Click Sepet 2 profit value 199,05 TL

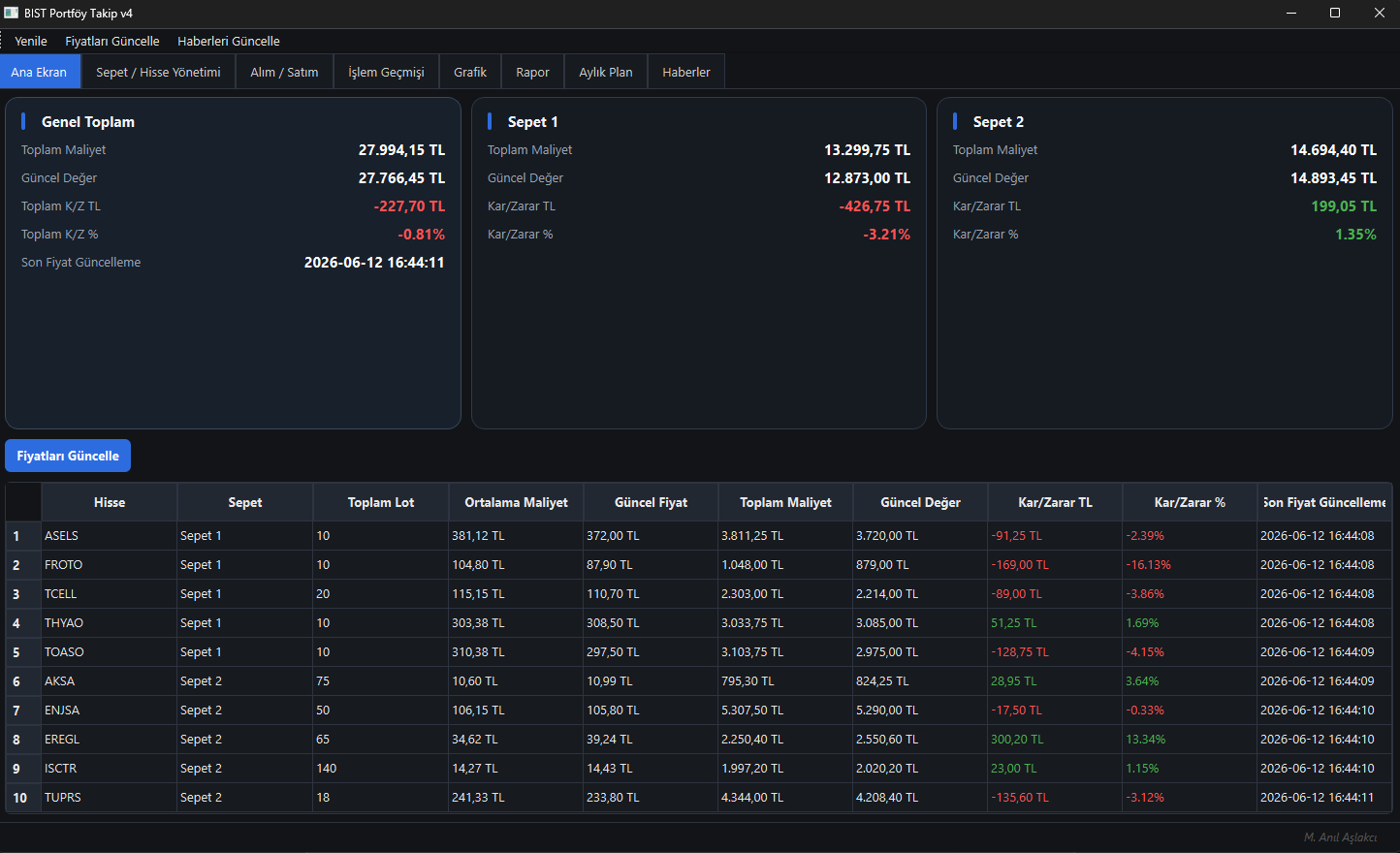1344,206
